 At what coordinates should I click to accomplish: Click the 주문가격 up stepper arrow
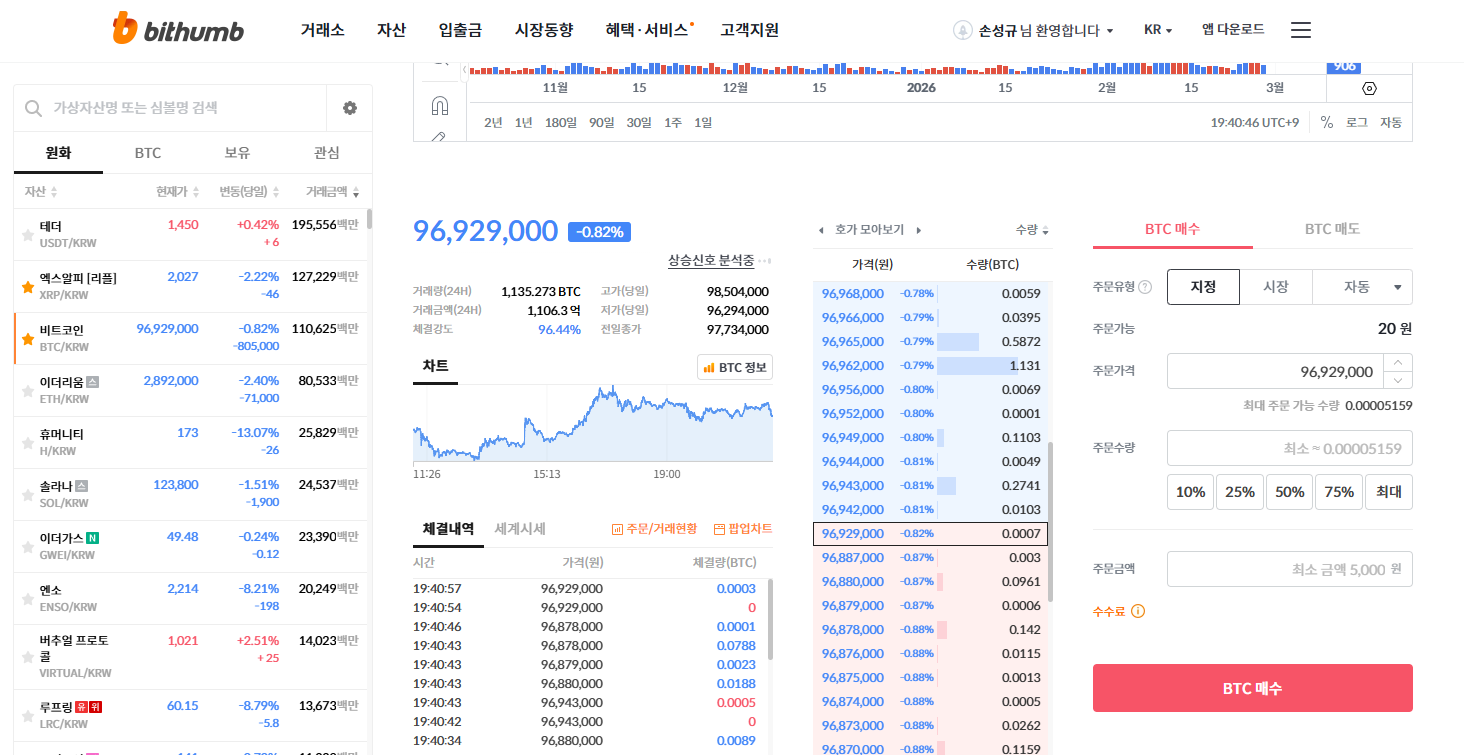pyautogui.click(x=1398, y=364)
